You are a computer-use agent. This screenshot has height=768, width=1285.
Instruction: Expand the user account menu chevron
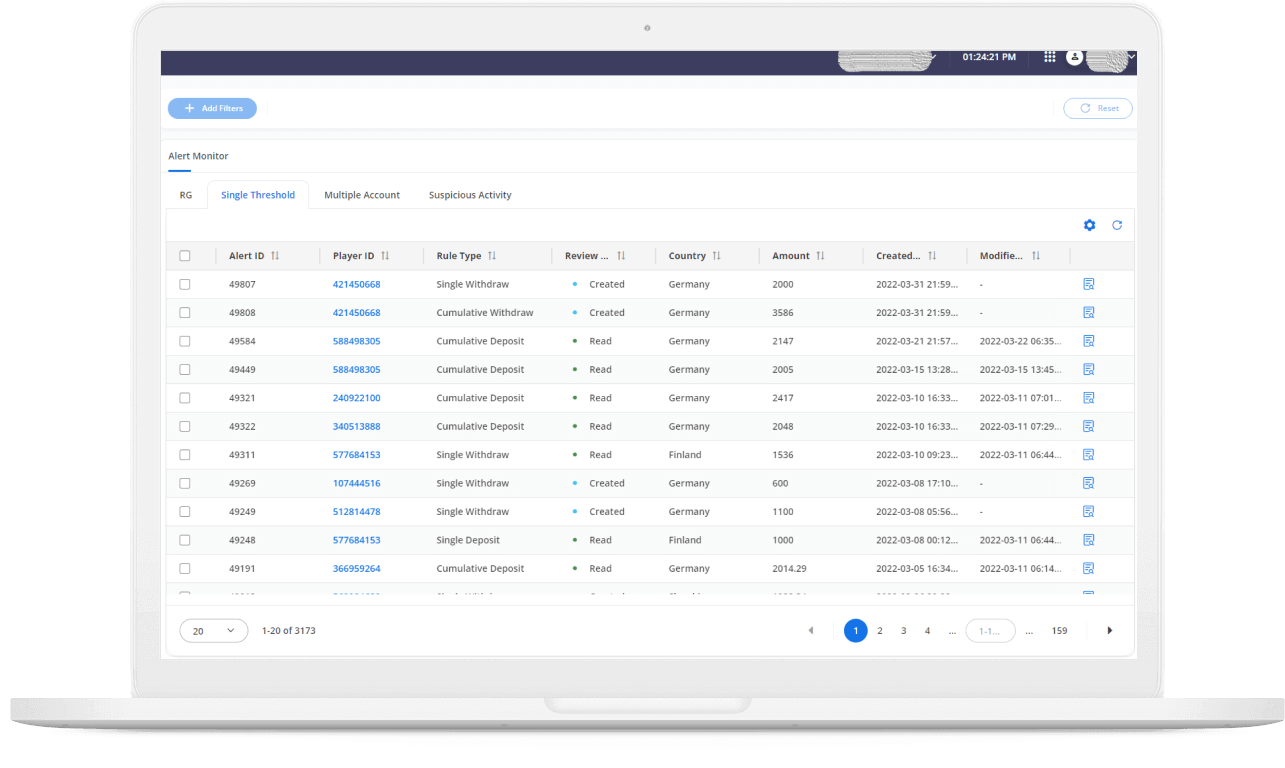[1131, 57]
